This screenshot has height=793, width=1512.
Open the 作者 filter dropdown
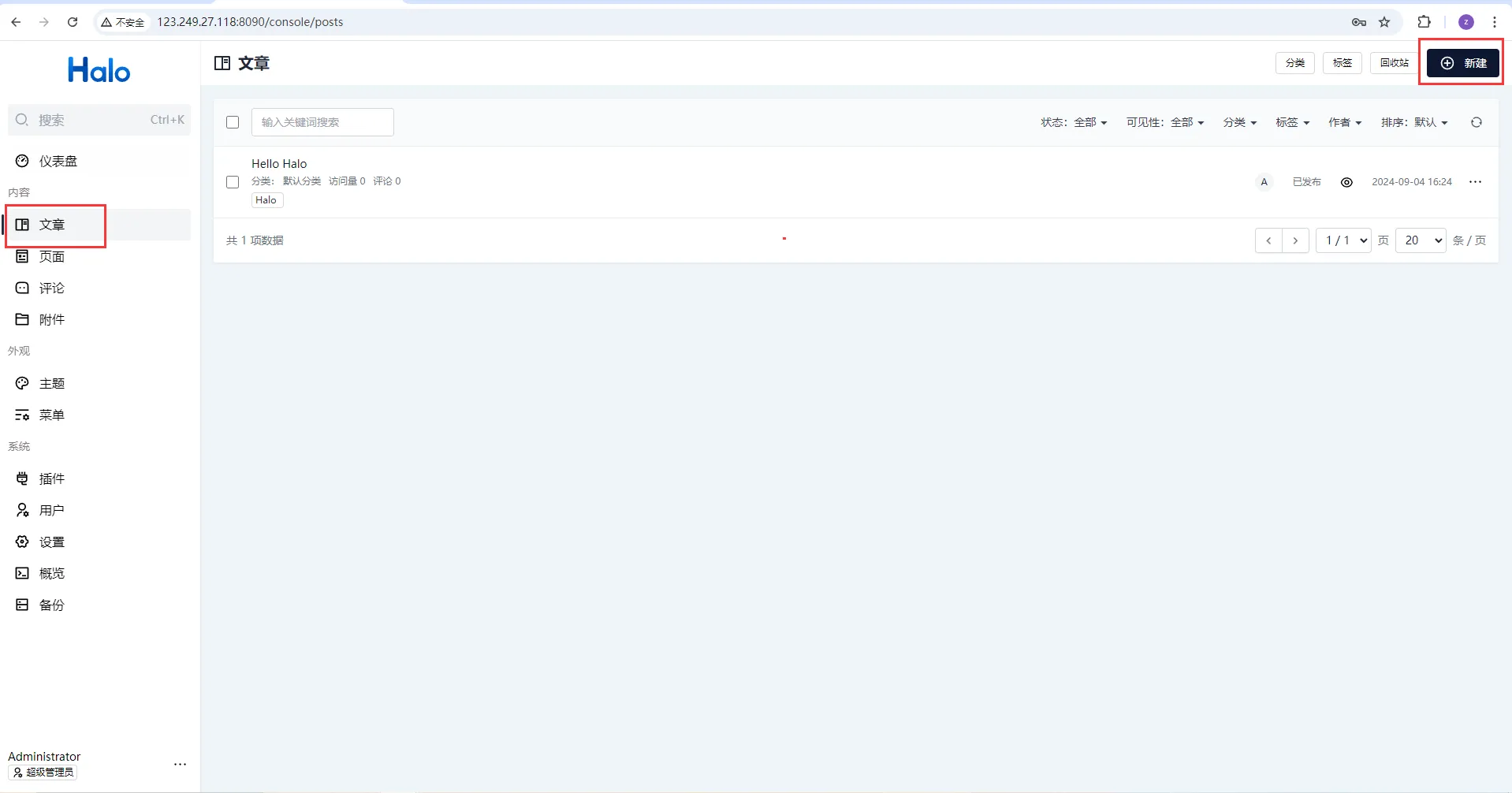(1345, 122)
